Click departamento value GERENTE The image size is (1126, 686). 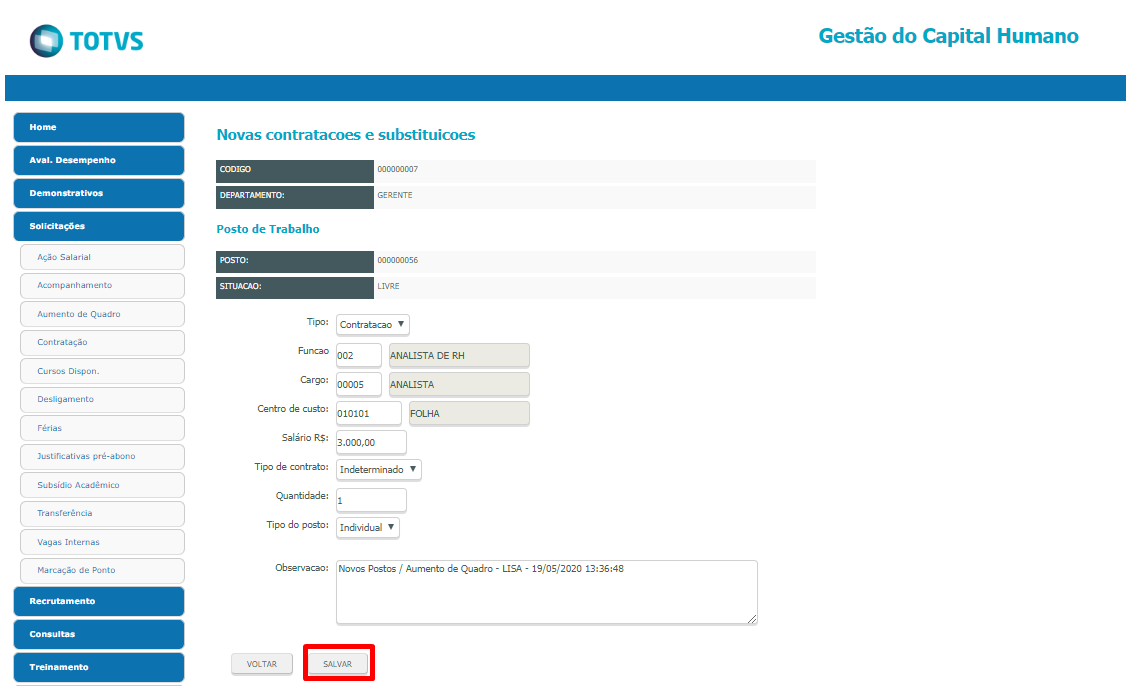(x=395, y=195)
